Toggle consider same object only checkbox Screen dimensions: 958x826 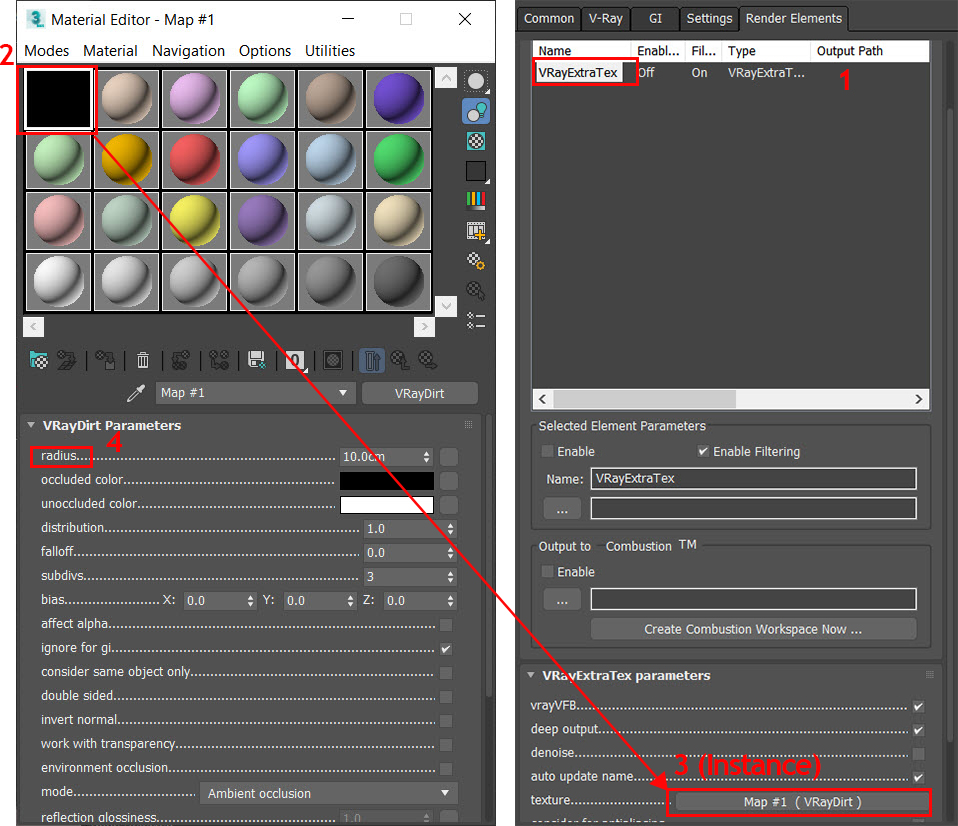(446, 673)
